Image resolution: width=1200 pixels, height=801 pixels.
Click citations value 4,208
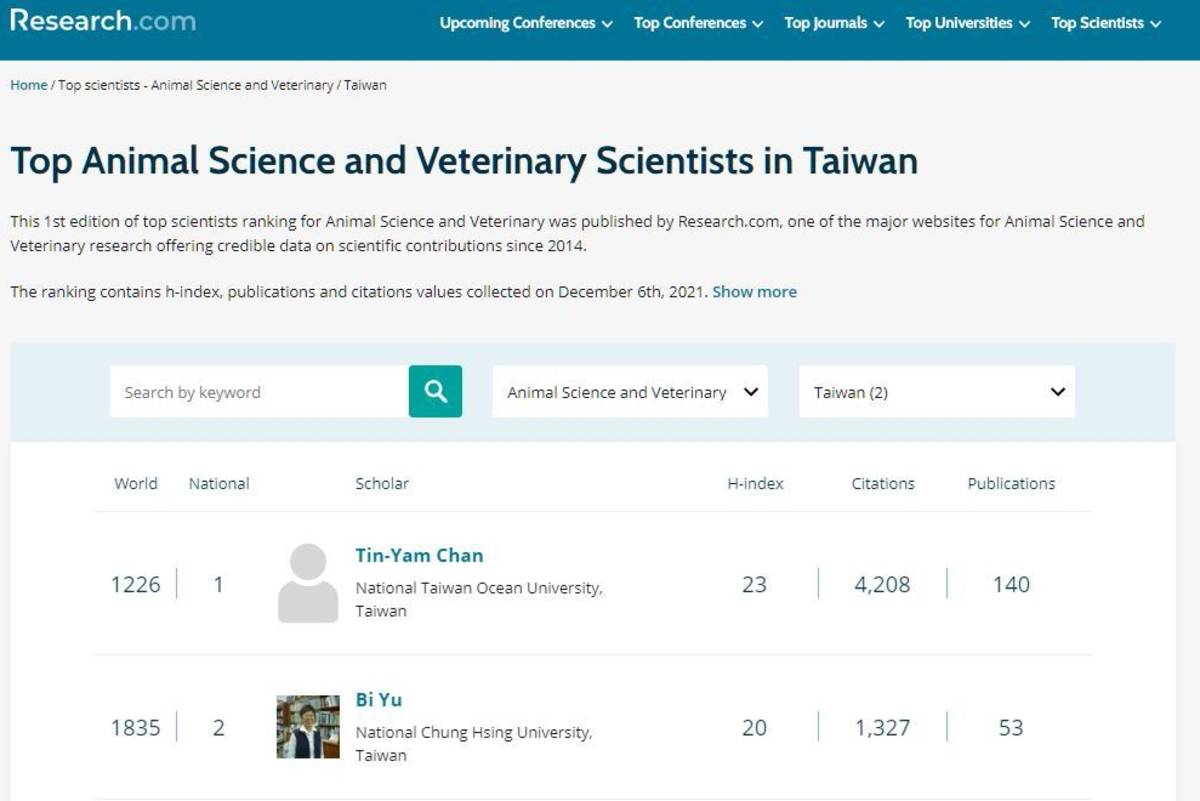tap(882, 584)
